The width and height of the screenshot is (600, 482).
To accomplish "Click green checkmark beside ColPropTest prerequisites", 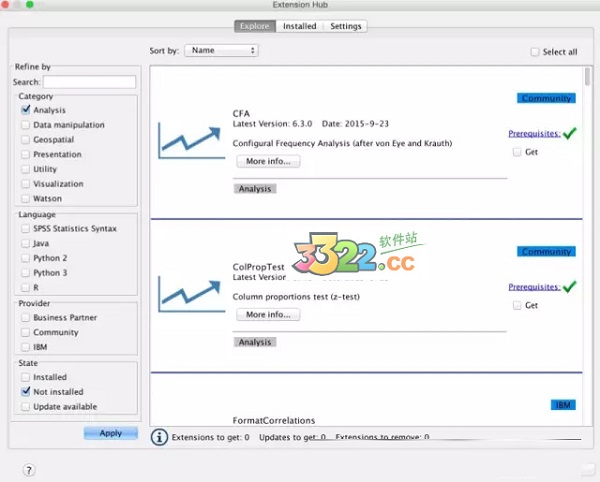I will click(570, 287).
